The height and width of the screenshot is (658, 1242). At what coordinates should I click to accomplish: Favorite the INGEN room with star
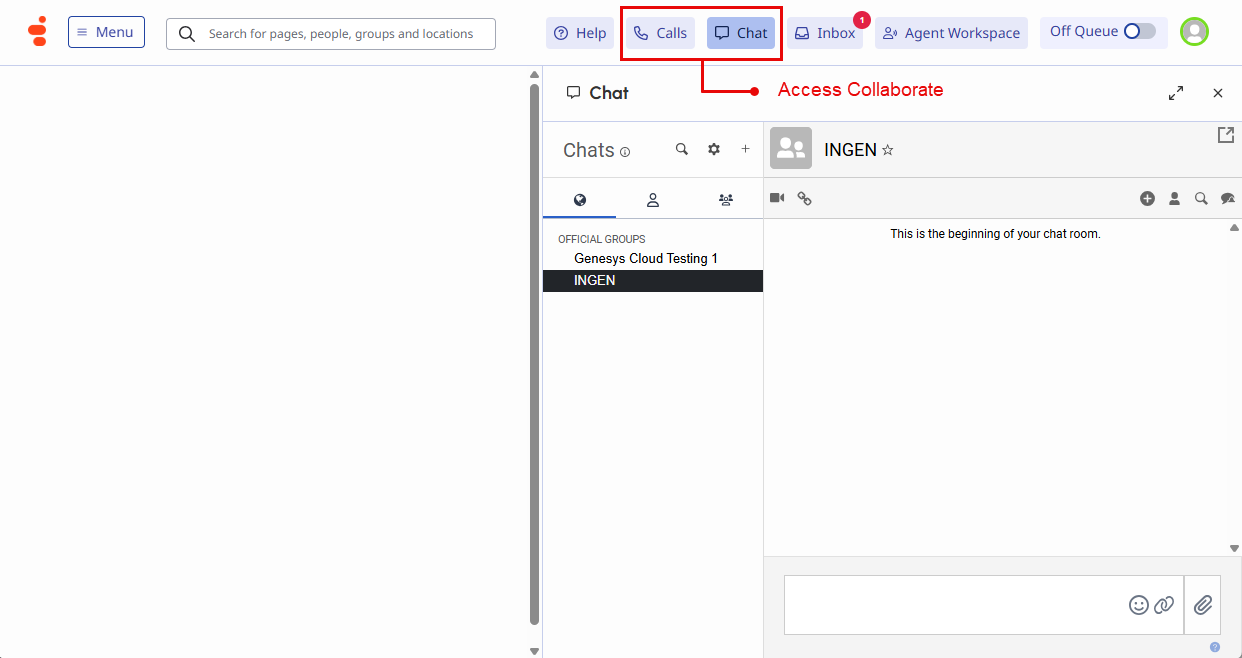point(887,150)
